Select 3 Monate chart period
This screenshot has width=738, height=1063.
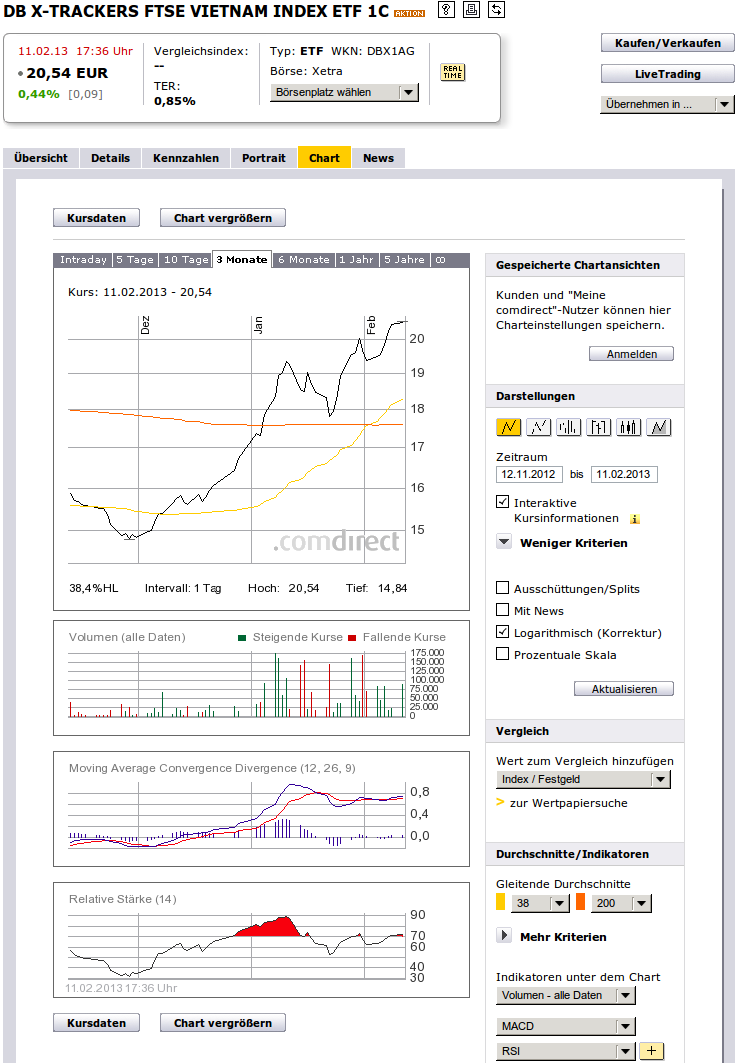click(x=242, y=260)
